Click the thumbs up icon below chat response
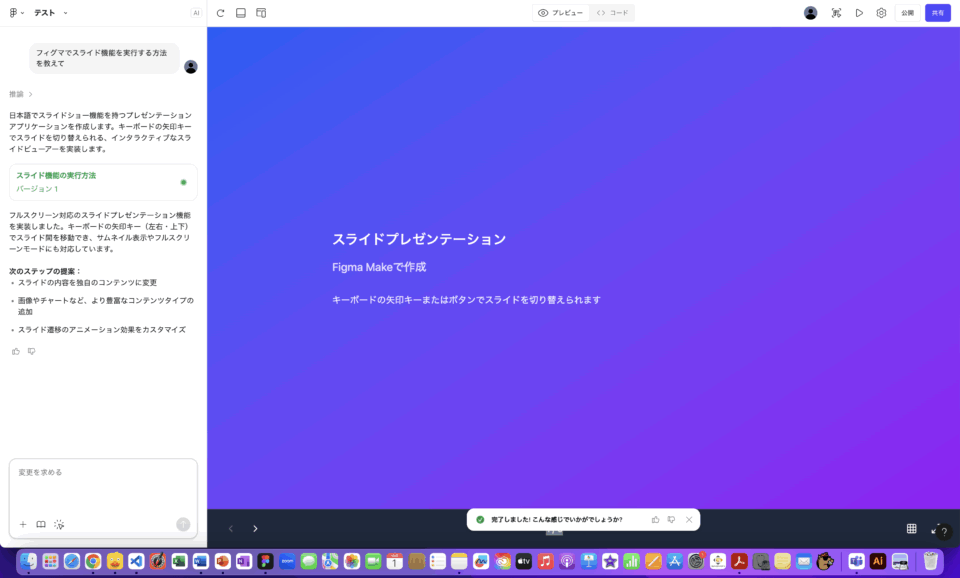The image size is (960, 578). click(x=16, y=351)
